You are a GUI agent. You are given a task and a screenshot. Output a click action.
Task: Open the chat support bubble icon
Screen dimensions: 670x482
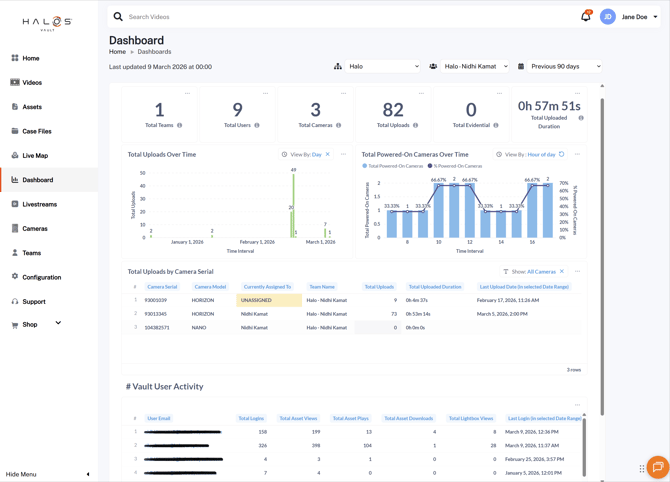657,467
